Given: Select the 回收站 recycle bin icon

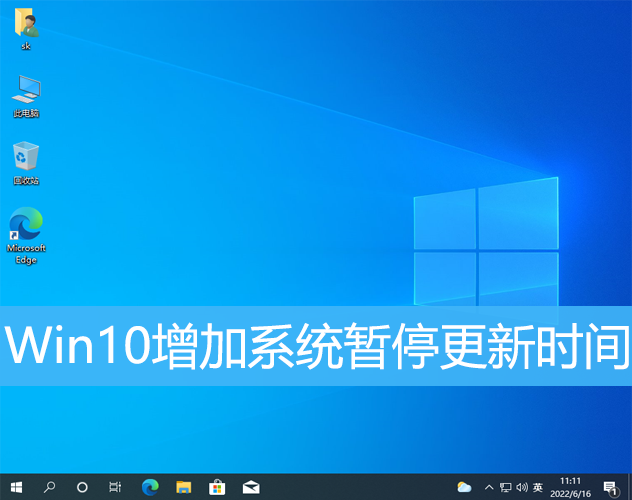Looking at the screenshot, I should 25,158.
